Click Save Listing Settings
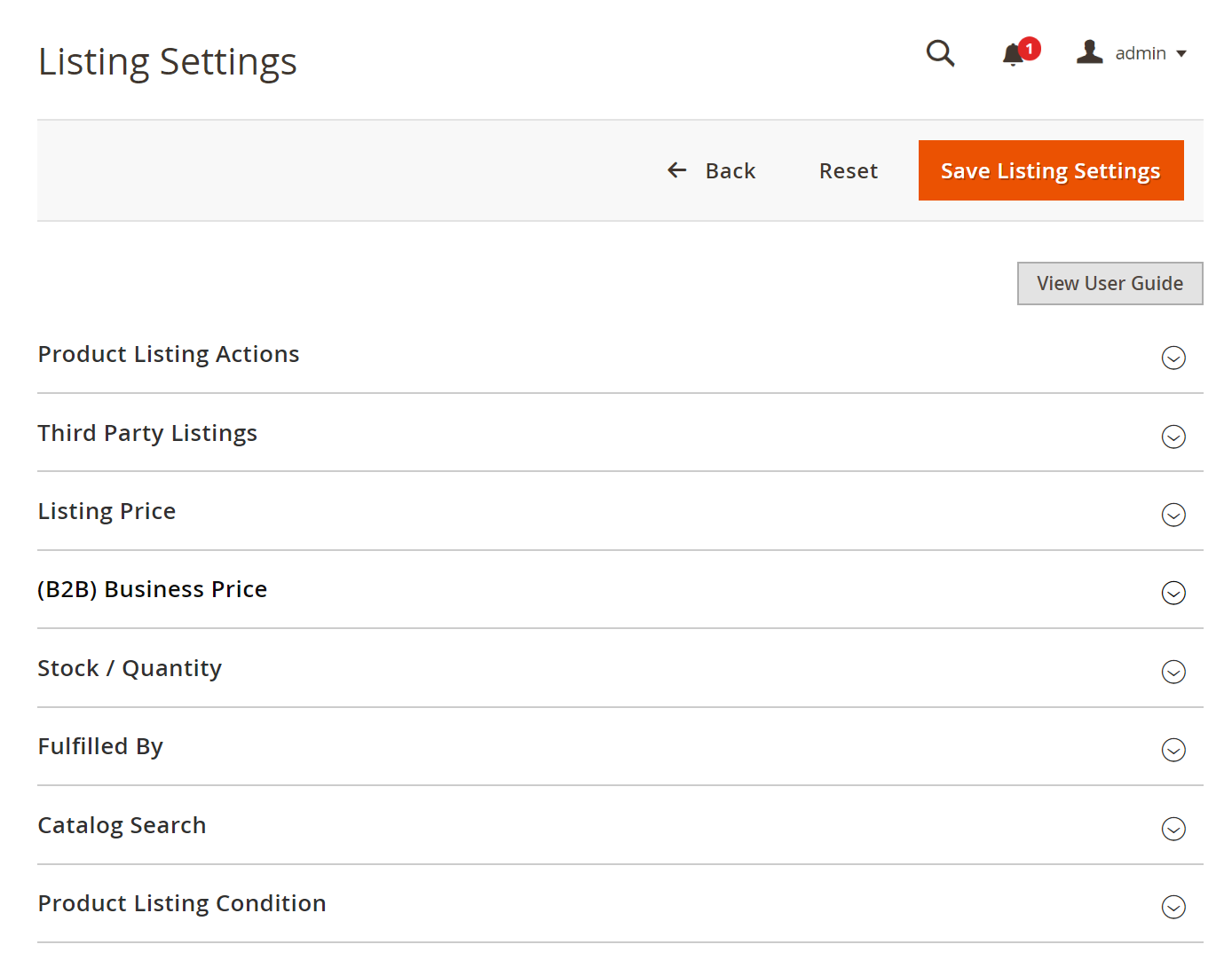This screenshot has width=1232, height=976. [x=1051, y=170]
